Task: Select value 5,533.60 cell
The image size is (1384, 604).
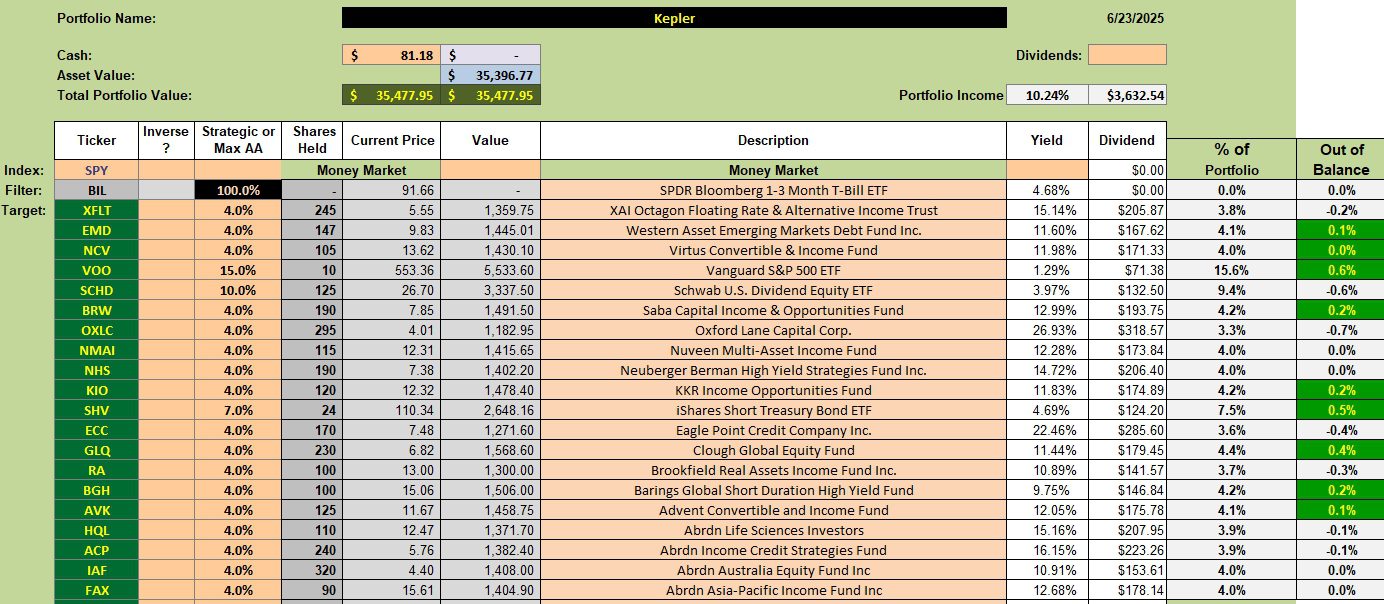Action: [x=490, y=270]
